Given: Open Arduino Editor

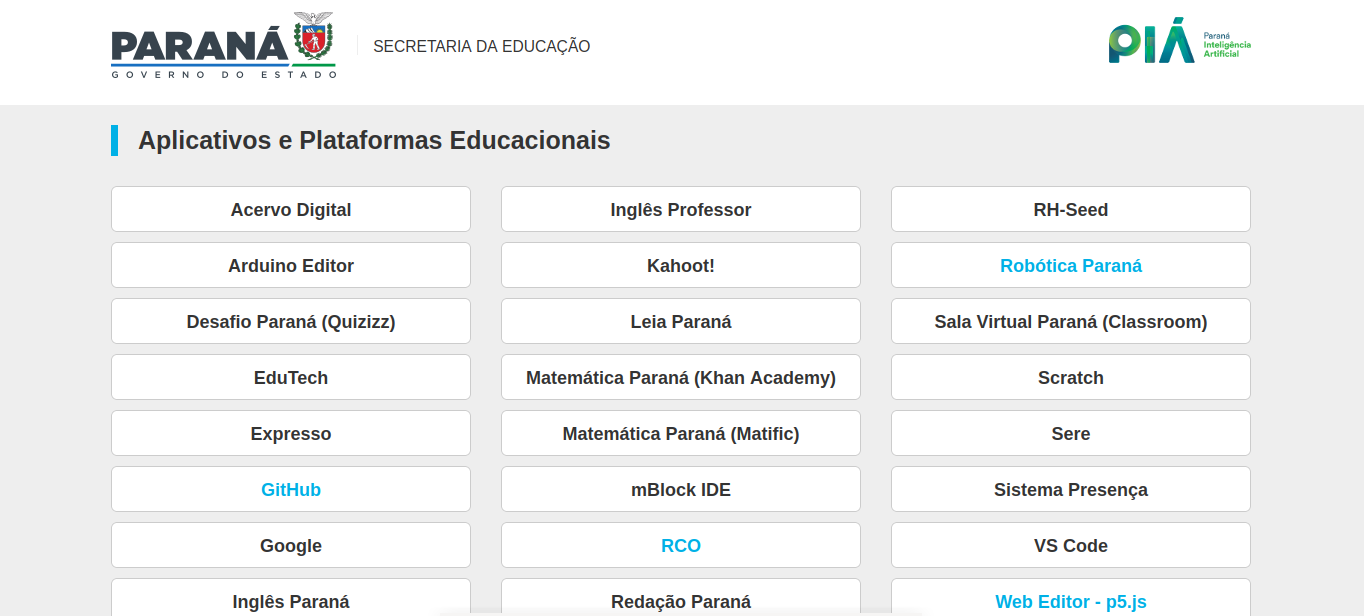Looking at the screenshot, I should 291,265.
